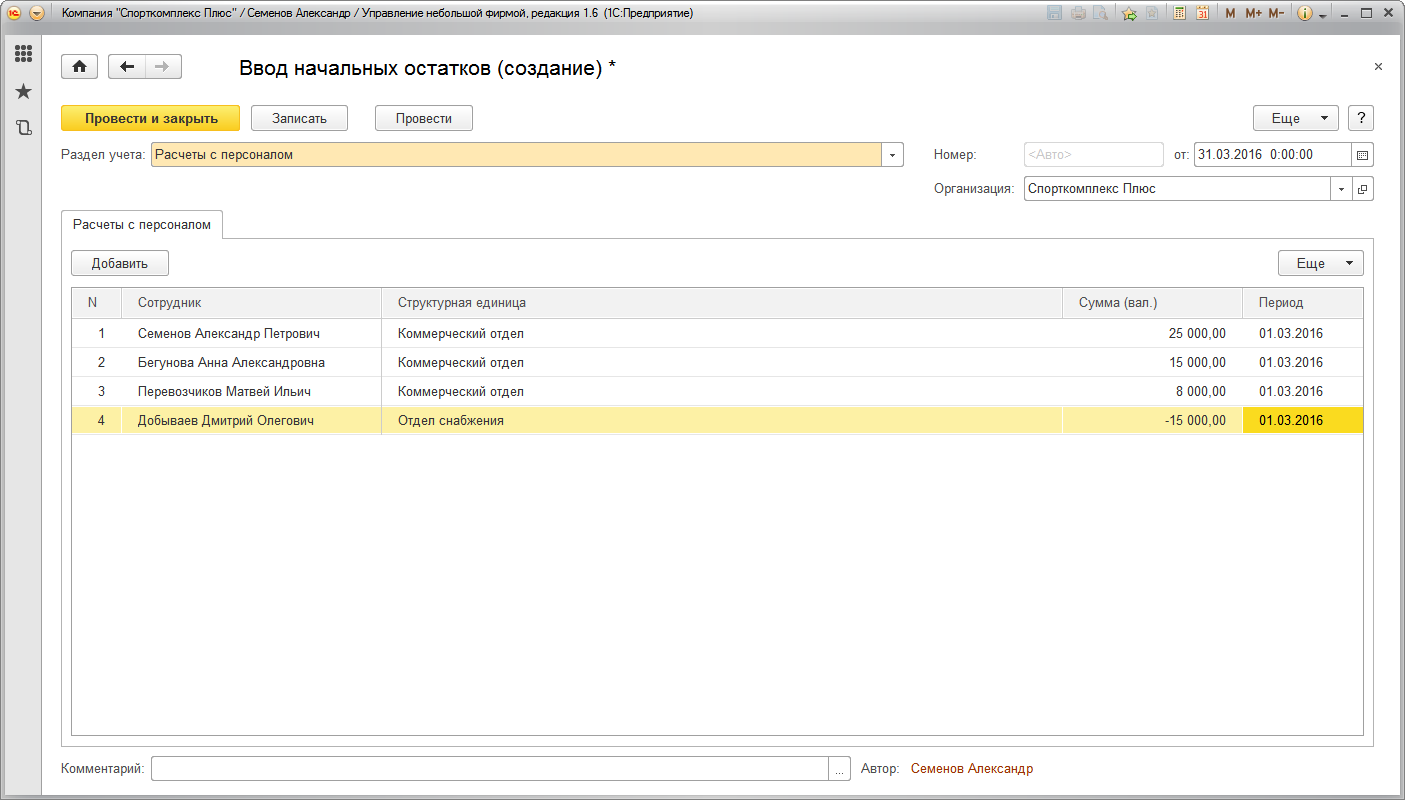Select row Семенов Александр Петрович
Viewport: 1405px width, 800px height.
point(717,333)
